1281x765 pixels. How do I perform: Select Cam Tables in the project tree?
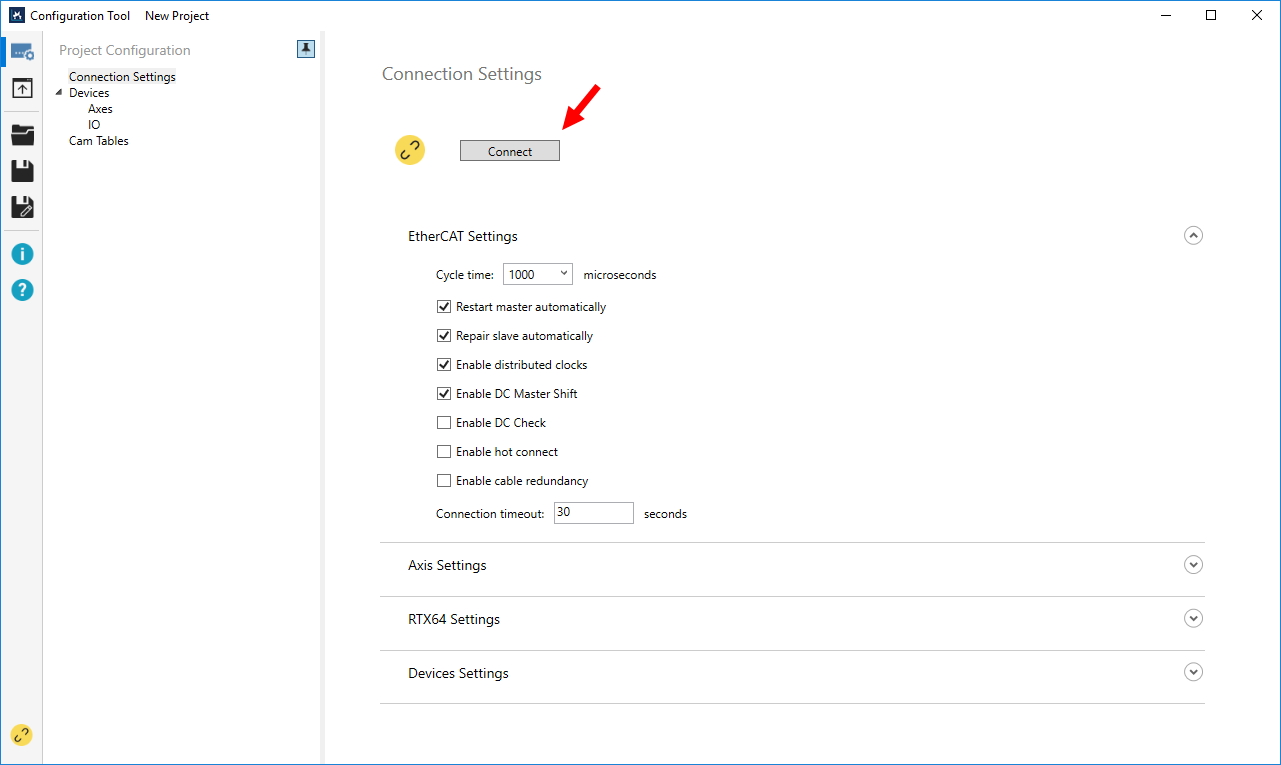point(98,141)
